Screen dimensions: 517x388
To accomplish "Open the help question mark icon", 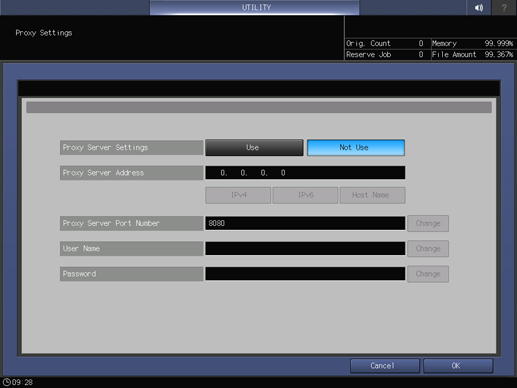I will (x=504, y=7).
